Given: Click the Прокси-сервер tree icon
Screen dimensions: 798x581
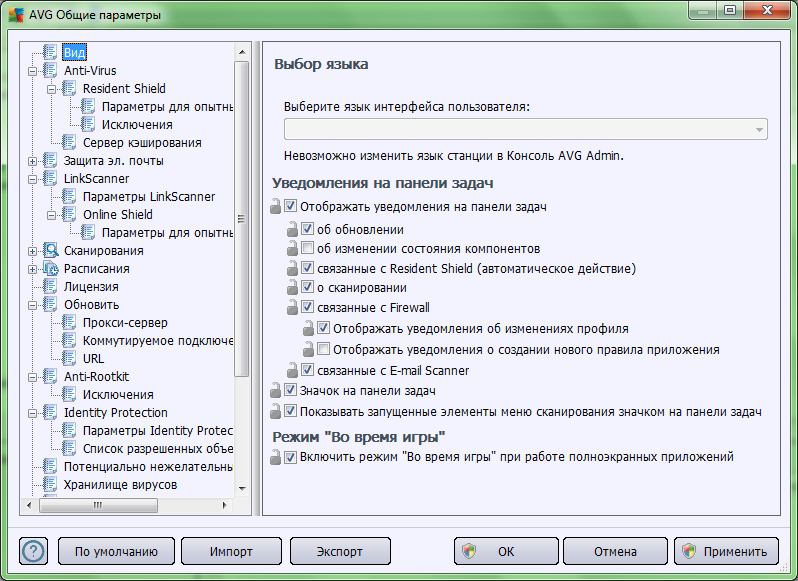Looking at the screenshot, I should click(x=69, y=323).
